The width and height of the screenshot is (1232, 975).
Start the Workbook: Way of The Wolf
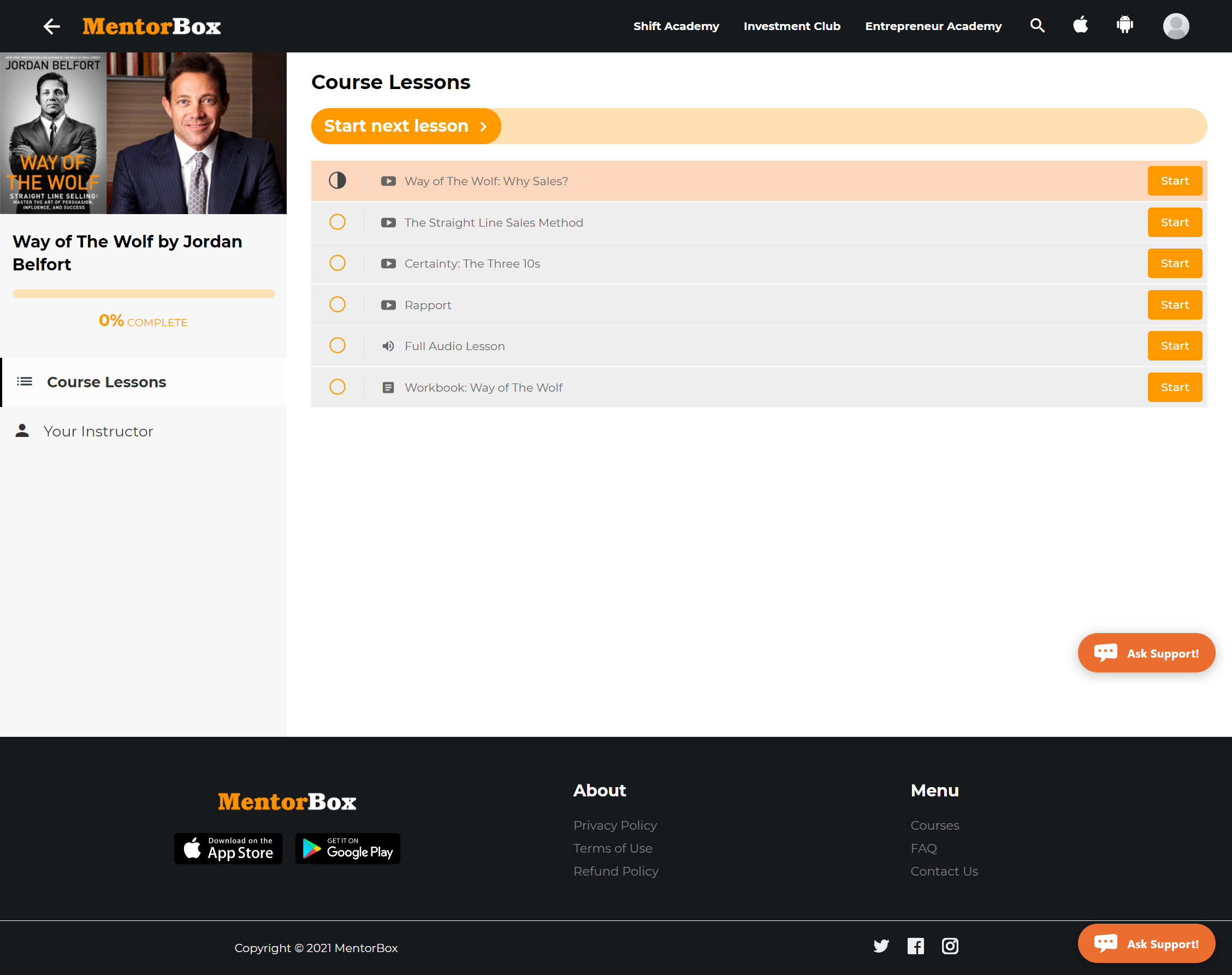pyautogui.click(x=1174, y=388)
